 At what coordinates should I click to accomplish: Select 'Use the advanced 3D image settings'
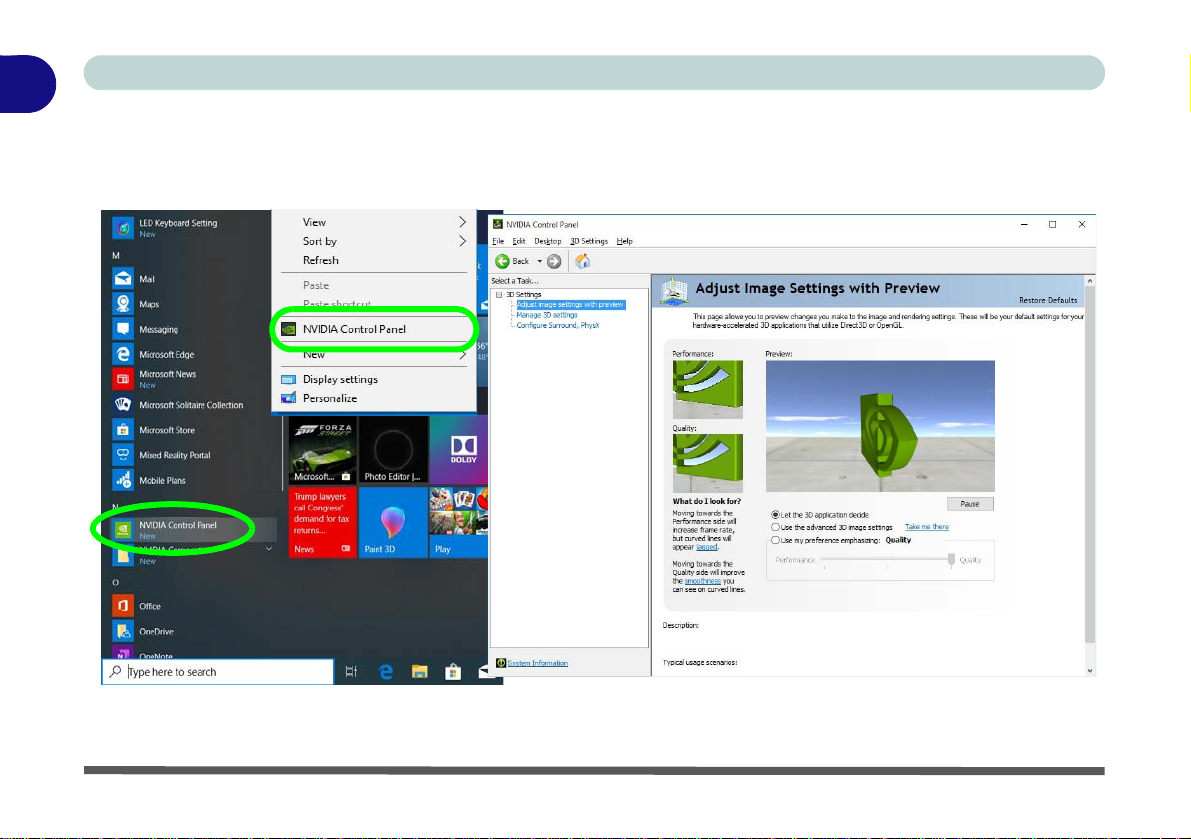point(776,527)
